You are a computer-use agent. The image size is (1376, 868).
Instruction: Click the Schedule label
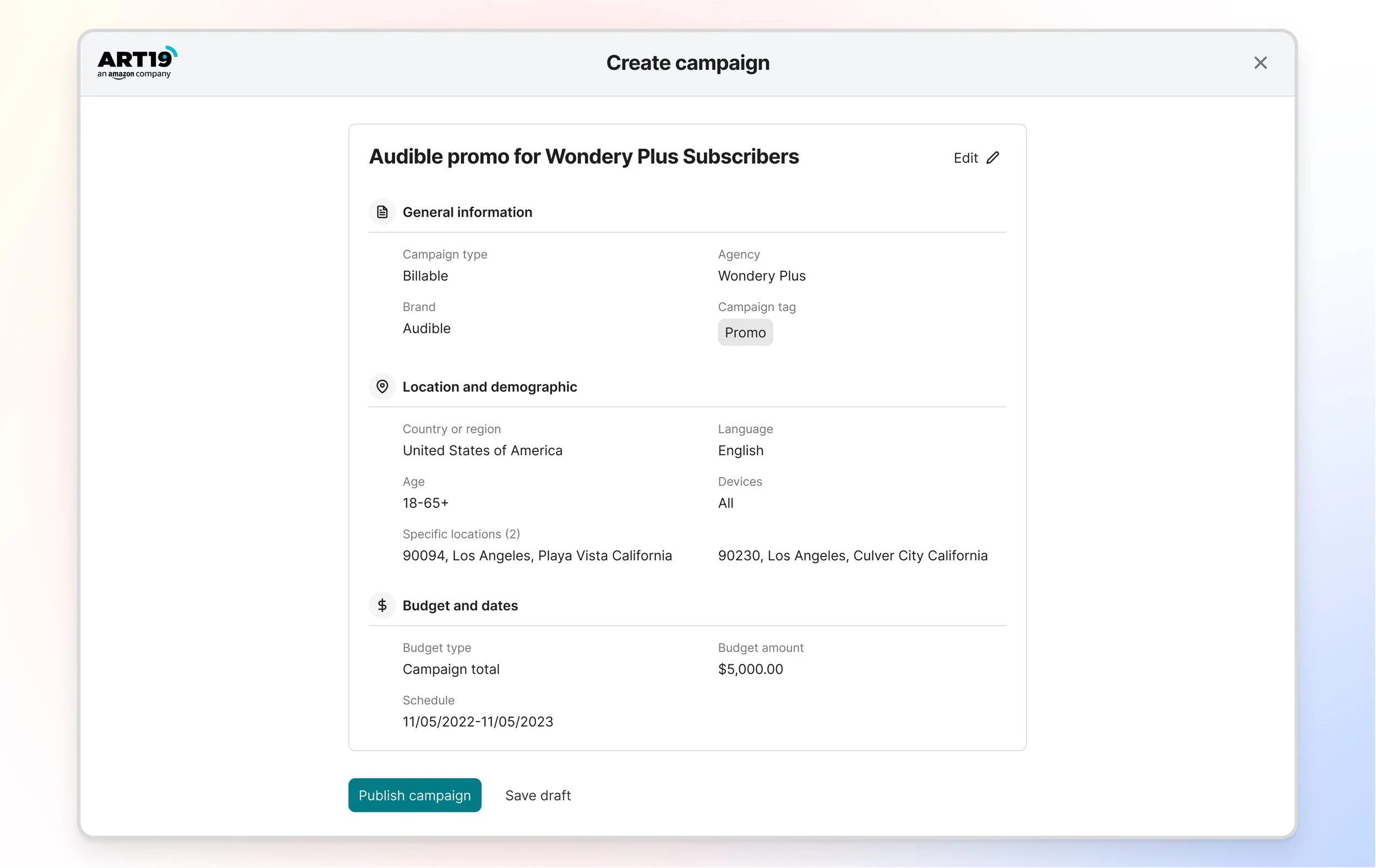point(429,701)
